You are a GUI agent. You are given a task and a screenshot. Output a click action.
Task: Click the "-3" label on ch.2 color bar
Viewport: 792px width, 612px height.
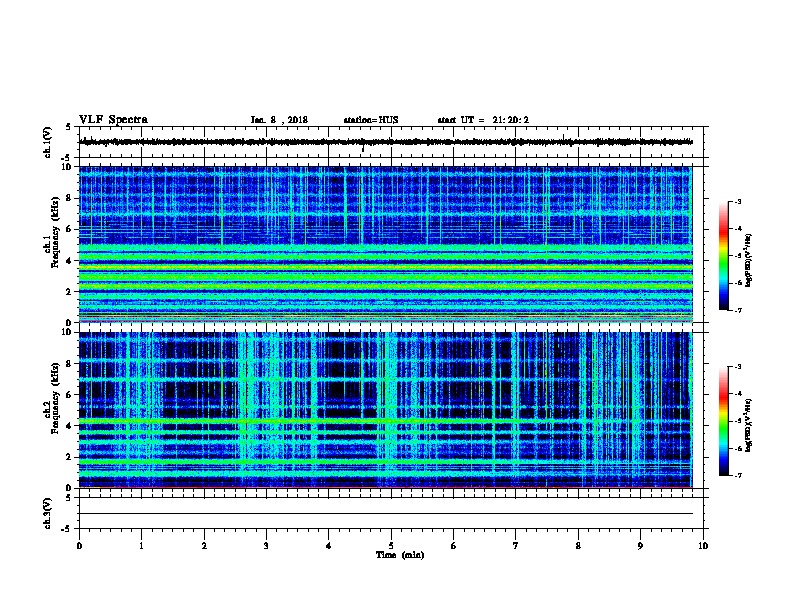click(737, 367)
